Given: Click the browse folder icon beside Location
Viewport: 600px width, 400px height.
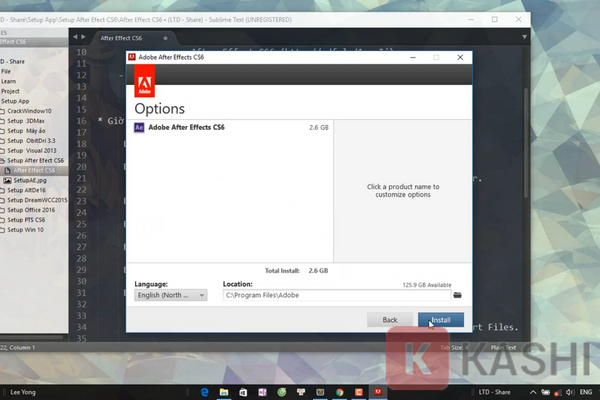Looking at the screenshot, I should tap(458, 295).
